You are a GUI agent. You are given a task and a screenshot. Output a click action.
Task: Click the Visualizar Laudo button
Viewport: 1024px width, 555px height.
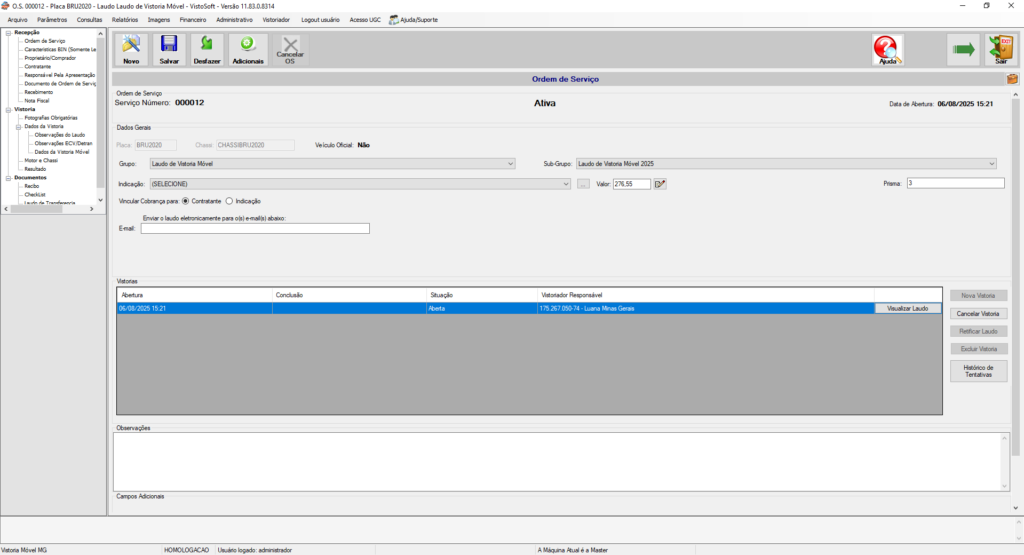click(907, 309)
